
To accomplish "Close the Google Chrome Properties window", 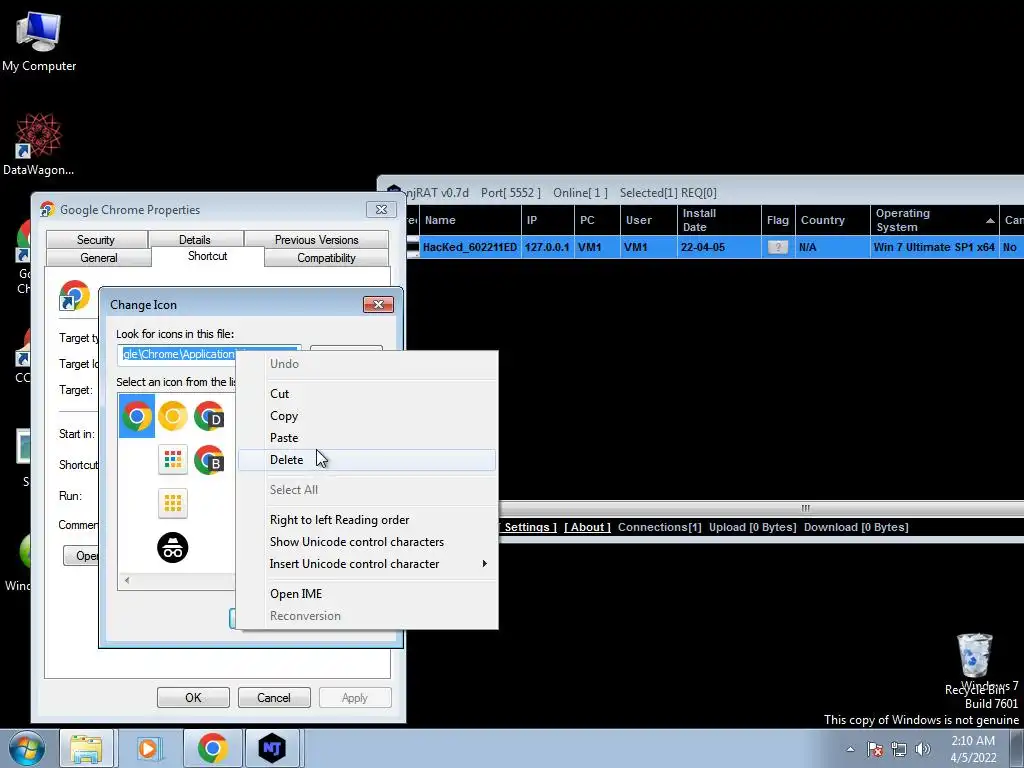I will point(381,210).
